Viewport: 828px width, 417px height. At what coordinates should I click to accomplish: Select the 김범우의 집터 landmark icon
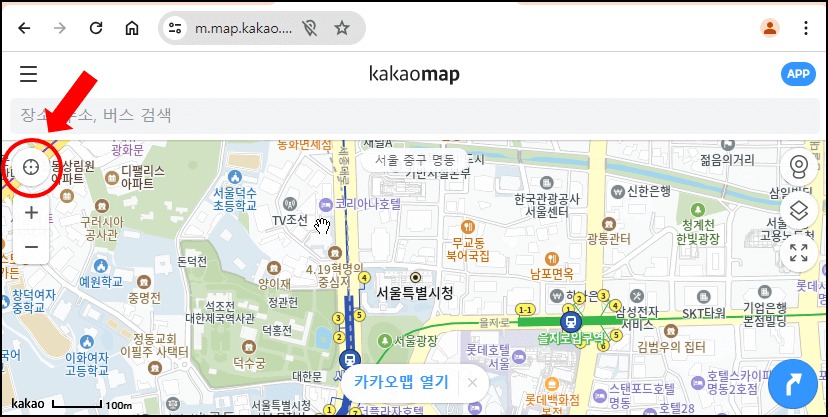tap(671, 331)
